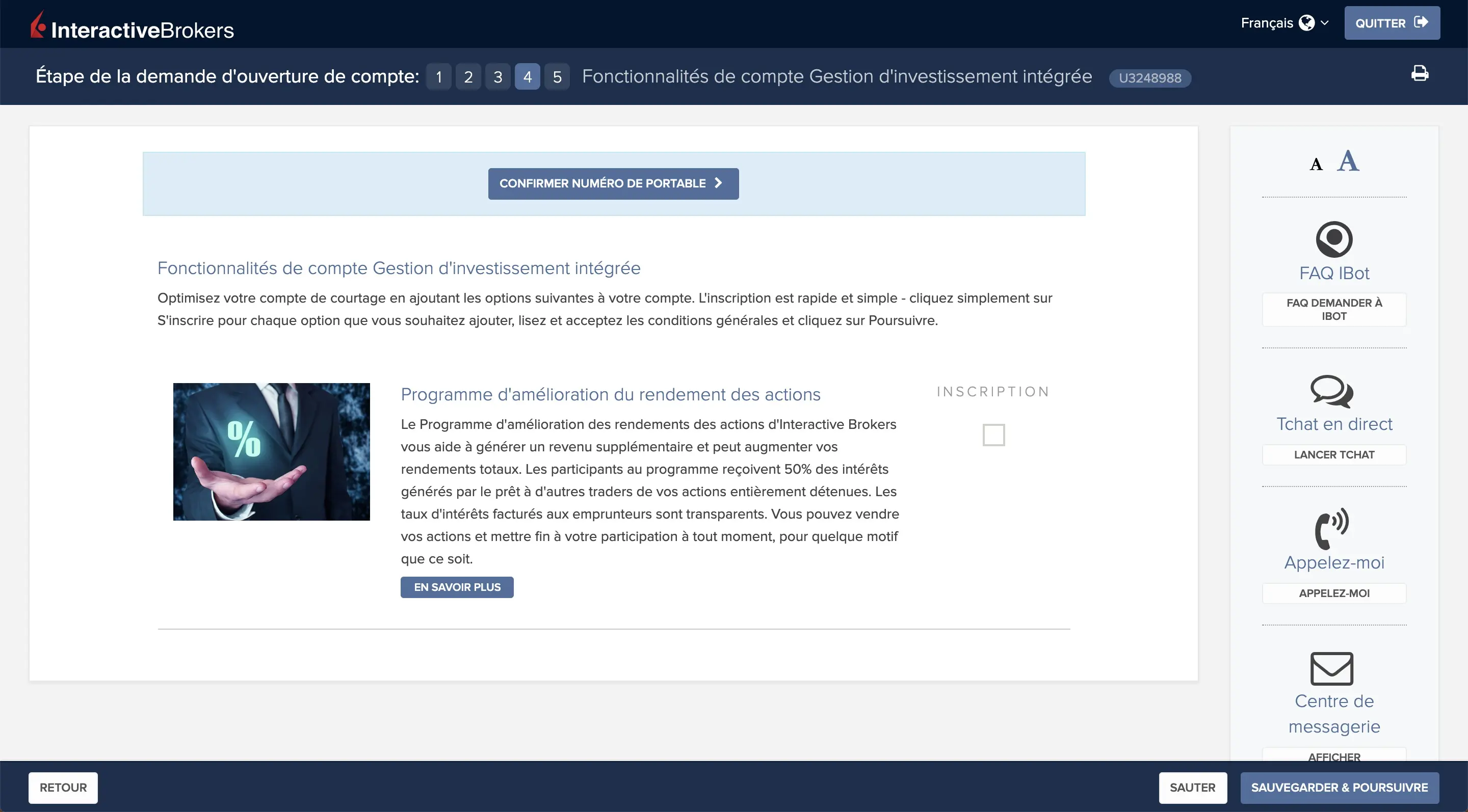Go to application step 5
Viewport: 1468px width, 812px height.
[x=557, y=76]
